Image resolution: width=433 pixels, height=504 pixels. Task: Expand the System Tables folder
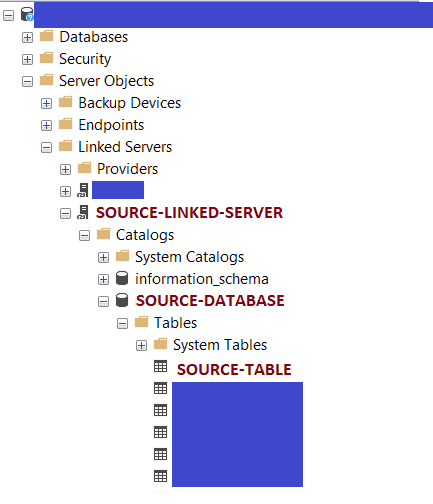click(141, 345)
